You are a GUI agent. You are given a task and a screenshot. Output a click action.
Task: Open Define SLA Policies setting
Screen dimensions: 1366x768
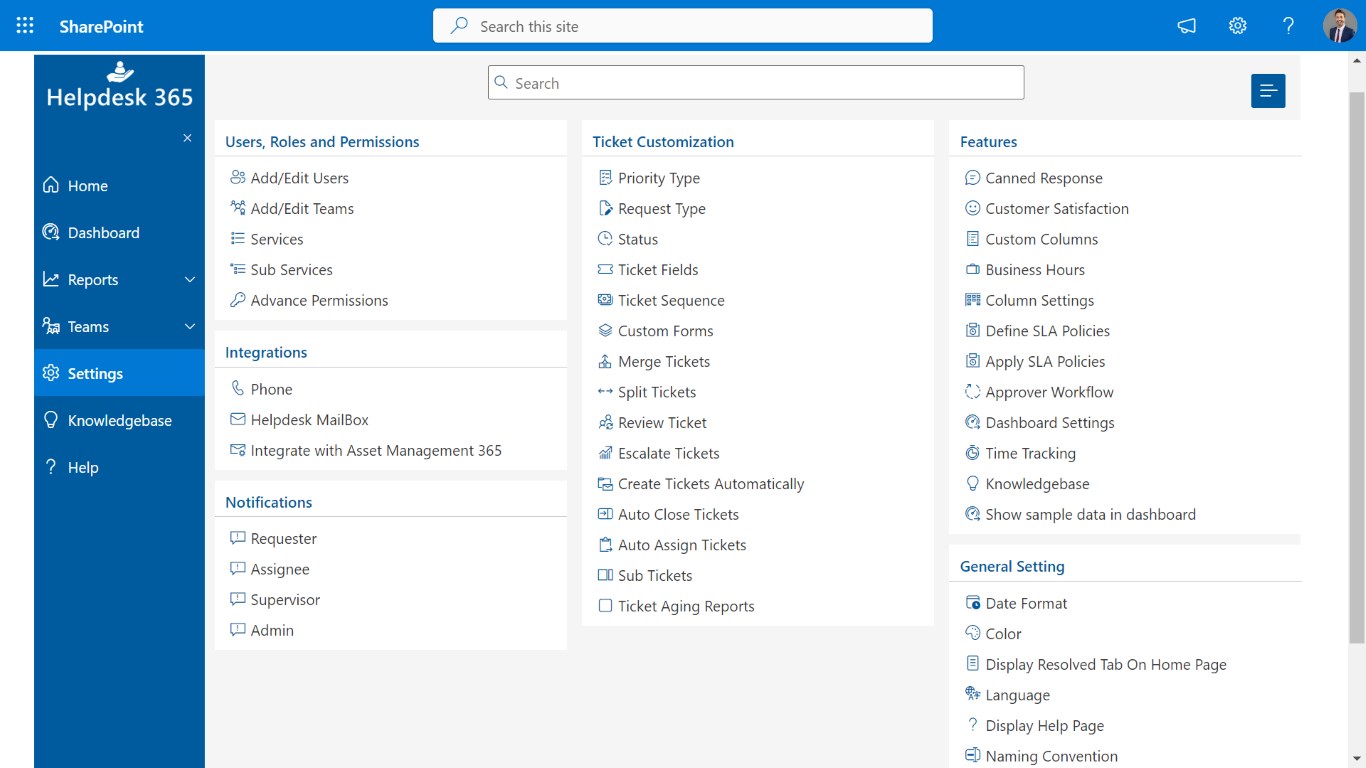pos(1047,331)
